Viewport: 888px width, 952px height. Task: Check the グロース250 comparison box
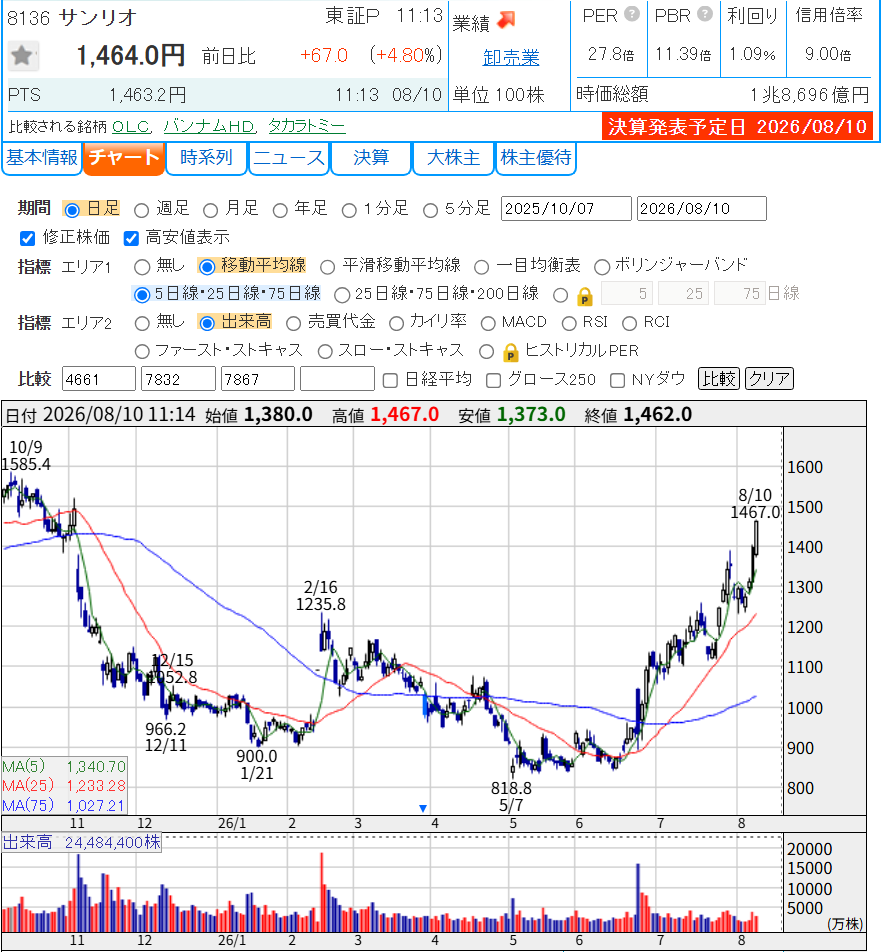pyautogui.click(x=493, y=381)
